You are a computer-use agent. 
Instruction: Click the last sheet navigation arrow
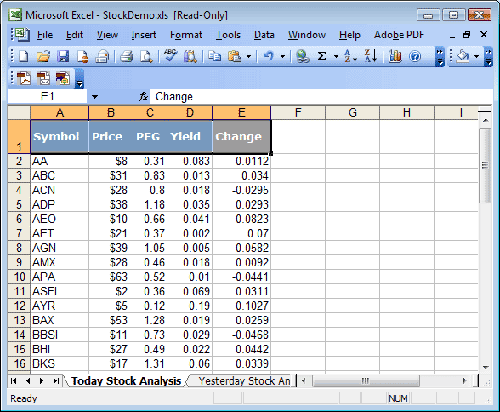pyautogui.click(x=56, y=381)
